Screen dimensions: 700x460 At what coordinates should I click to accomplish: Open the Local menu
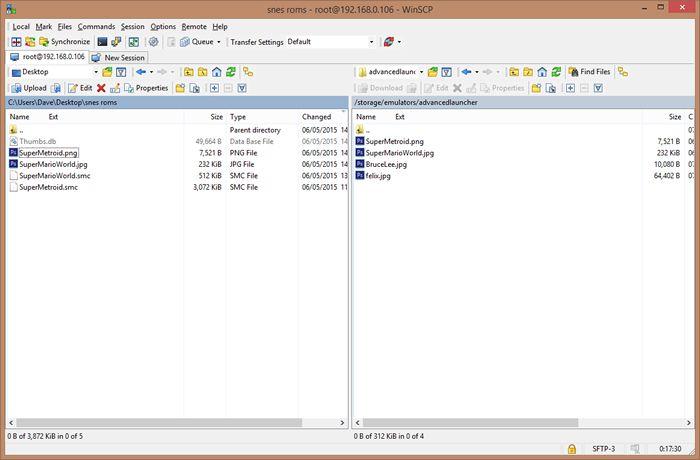[21, 27]
